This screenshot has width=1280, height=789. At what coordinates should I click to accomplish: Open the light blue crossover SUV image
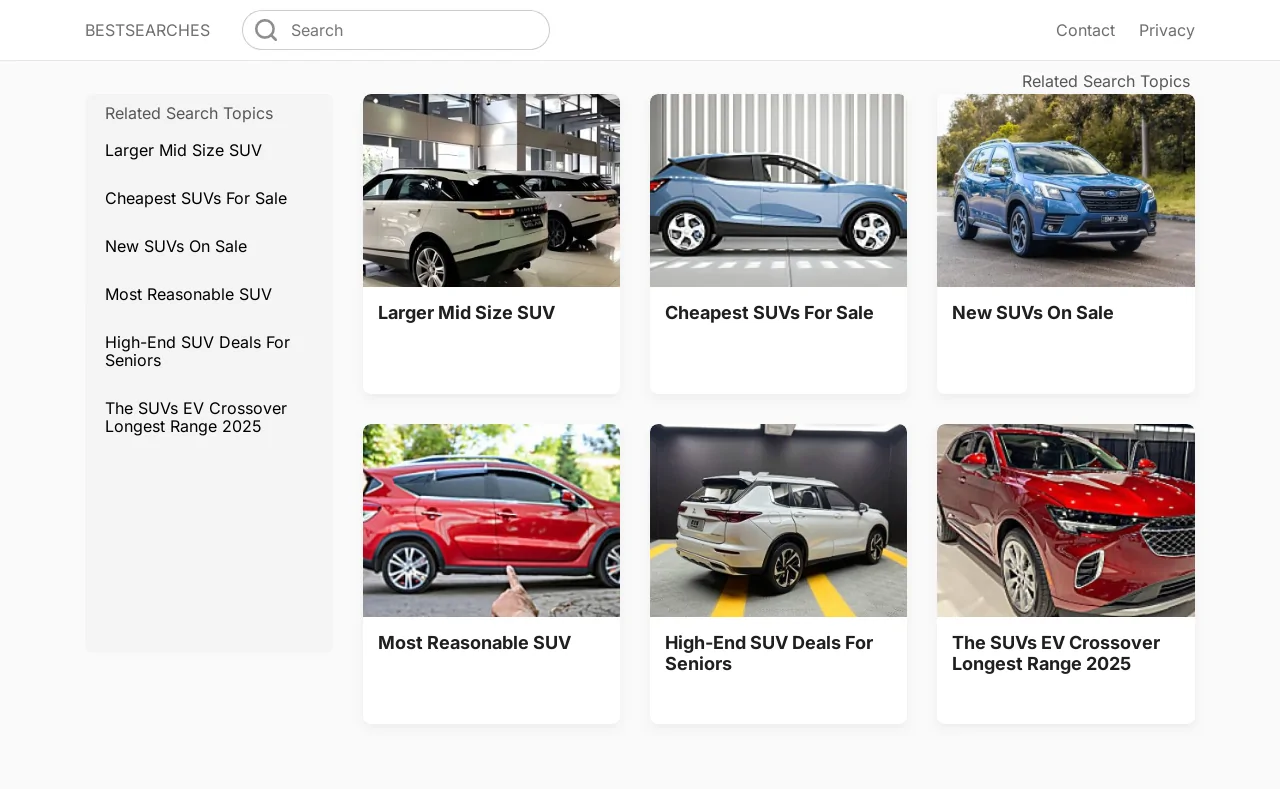tap(778, 190)
